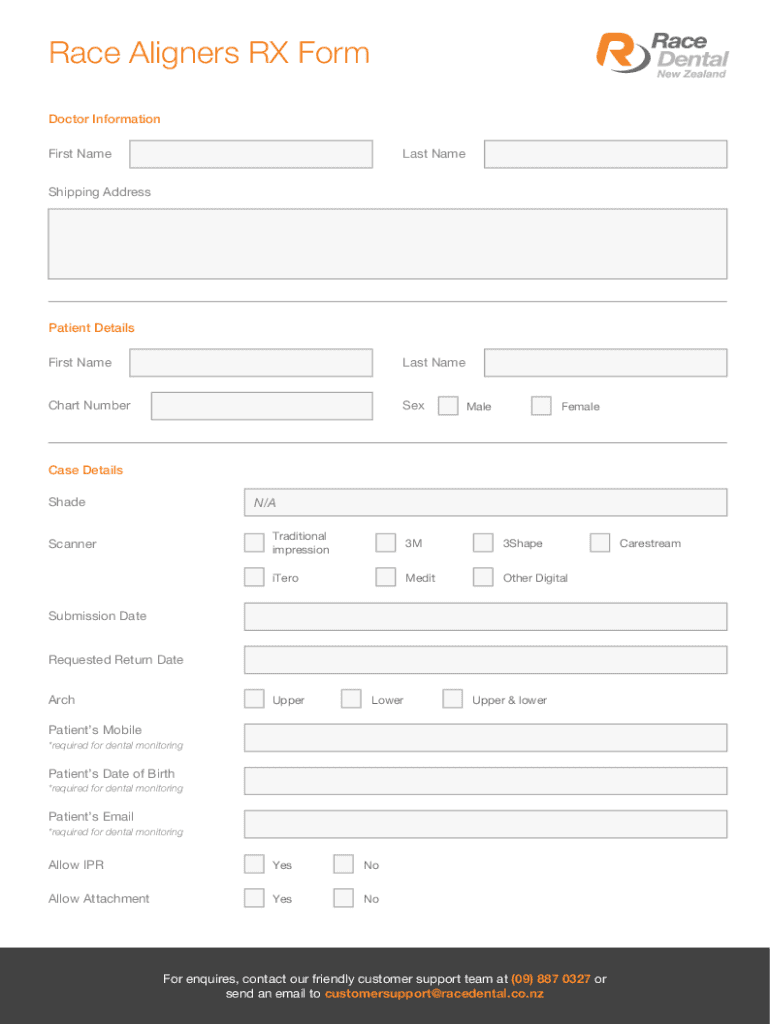770x1024 pixels.
Task: Select the Carestream scanner checkbox
Action: [600, 543]
